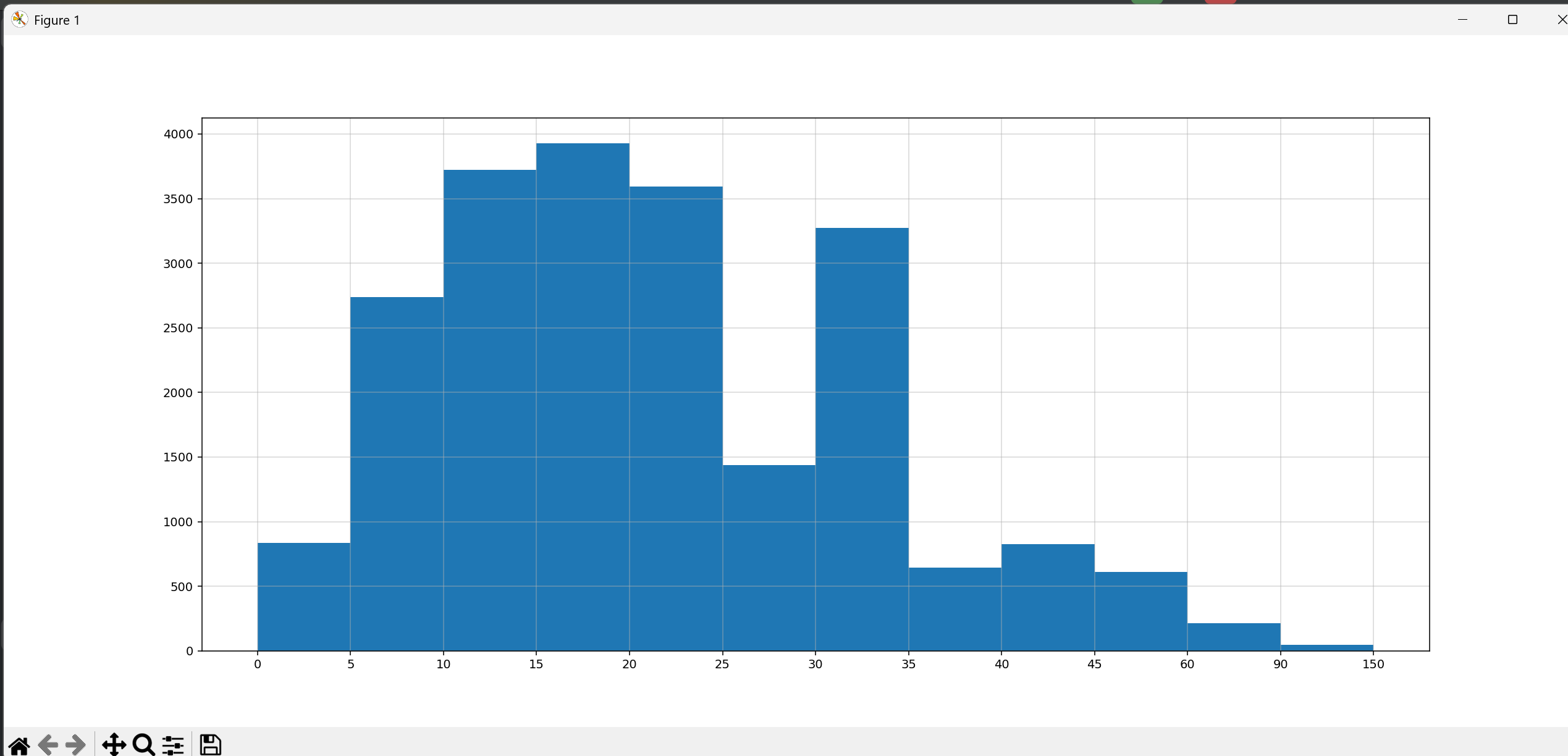Minimize the Figure 1 window

click(1462, 20)
